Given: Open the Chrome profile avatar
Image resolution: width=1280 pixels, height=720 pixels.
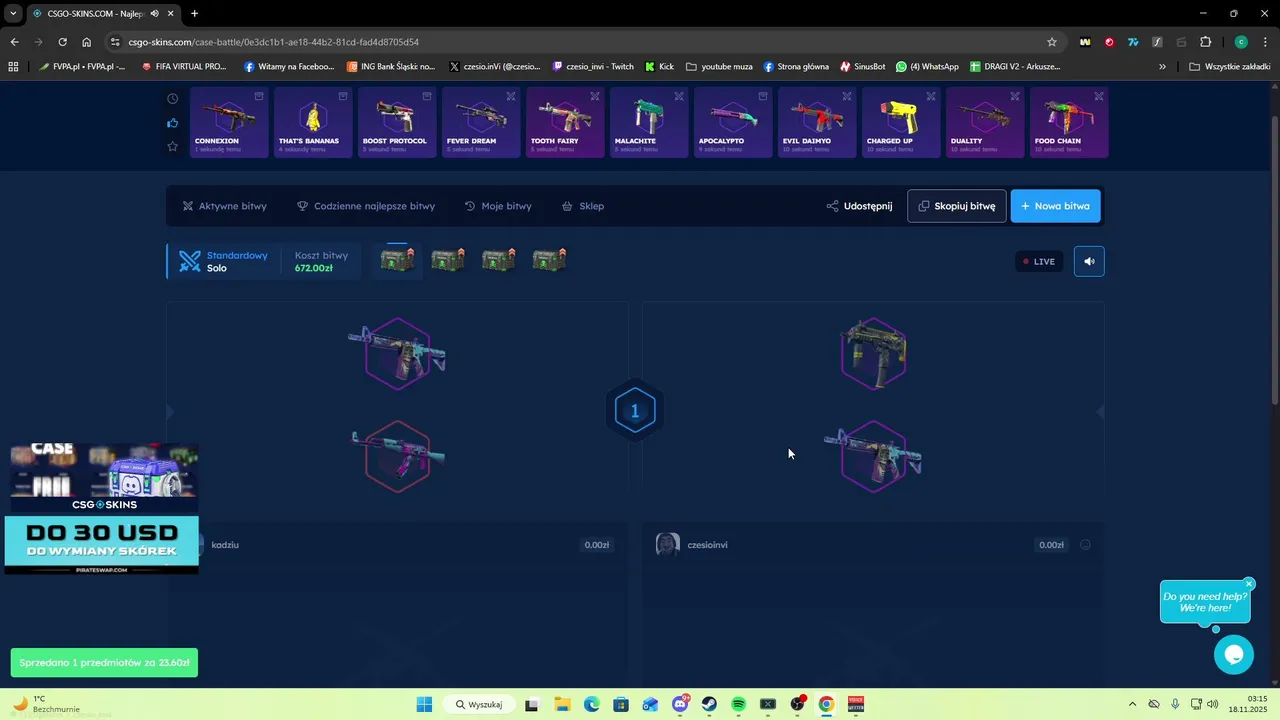Looking at the screenshot, I should coord(1241,42).
